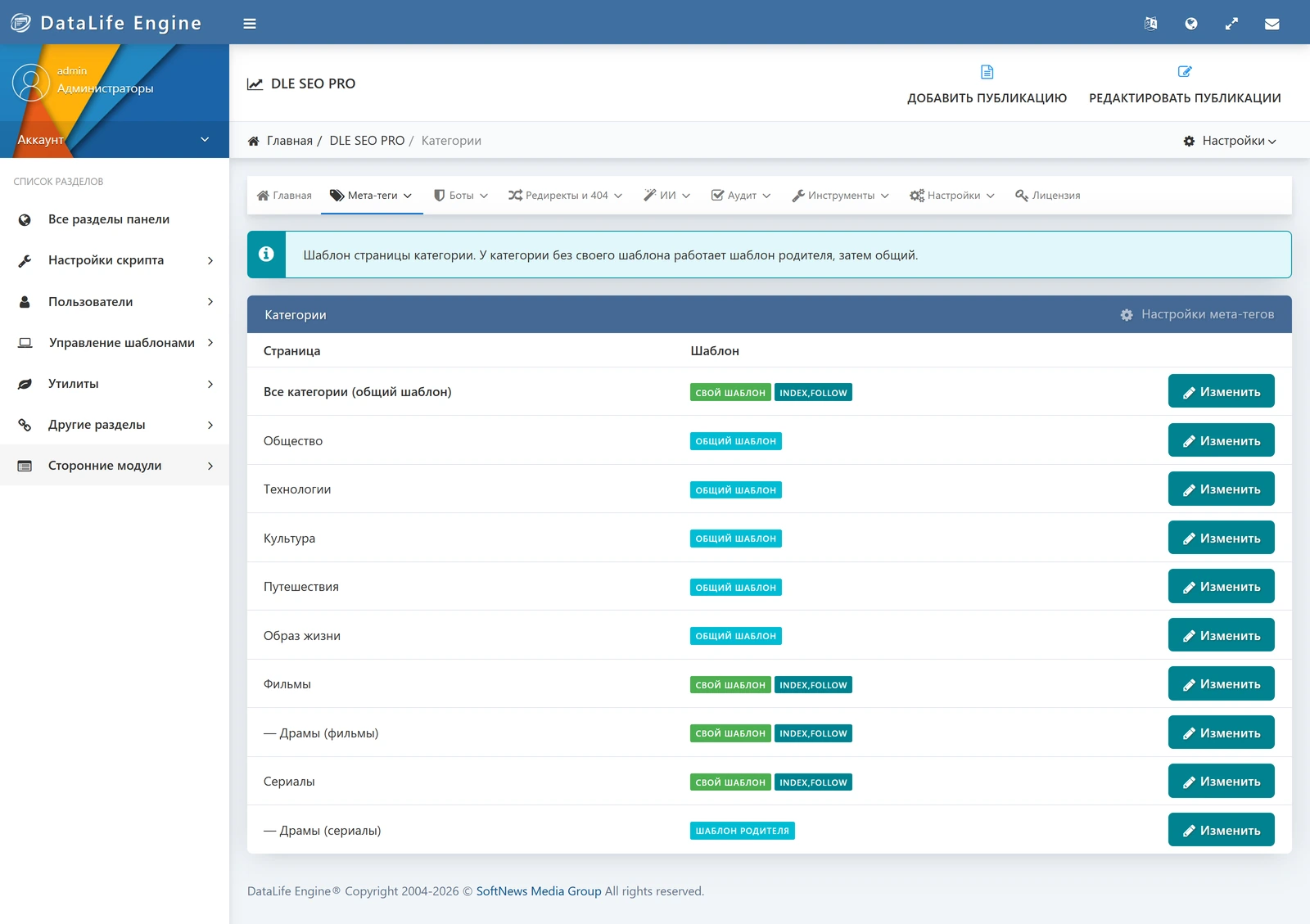This screenshot has height=924, width=1310.
Task: Click the INDEX,FOLLOW badge for Драмы (фильмы)
Action: point(813,733)
